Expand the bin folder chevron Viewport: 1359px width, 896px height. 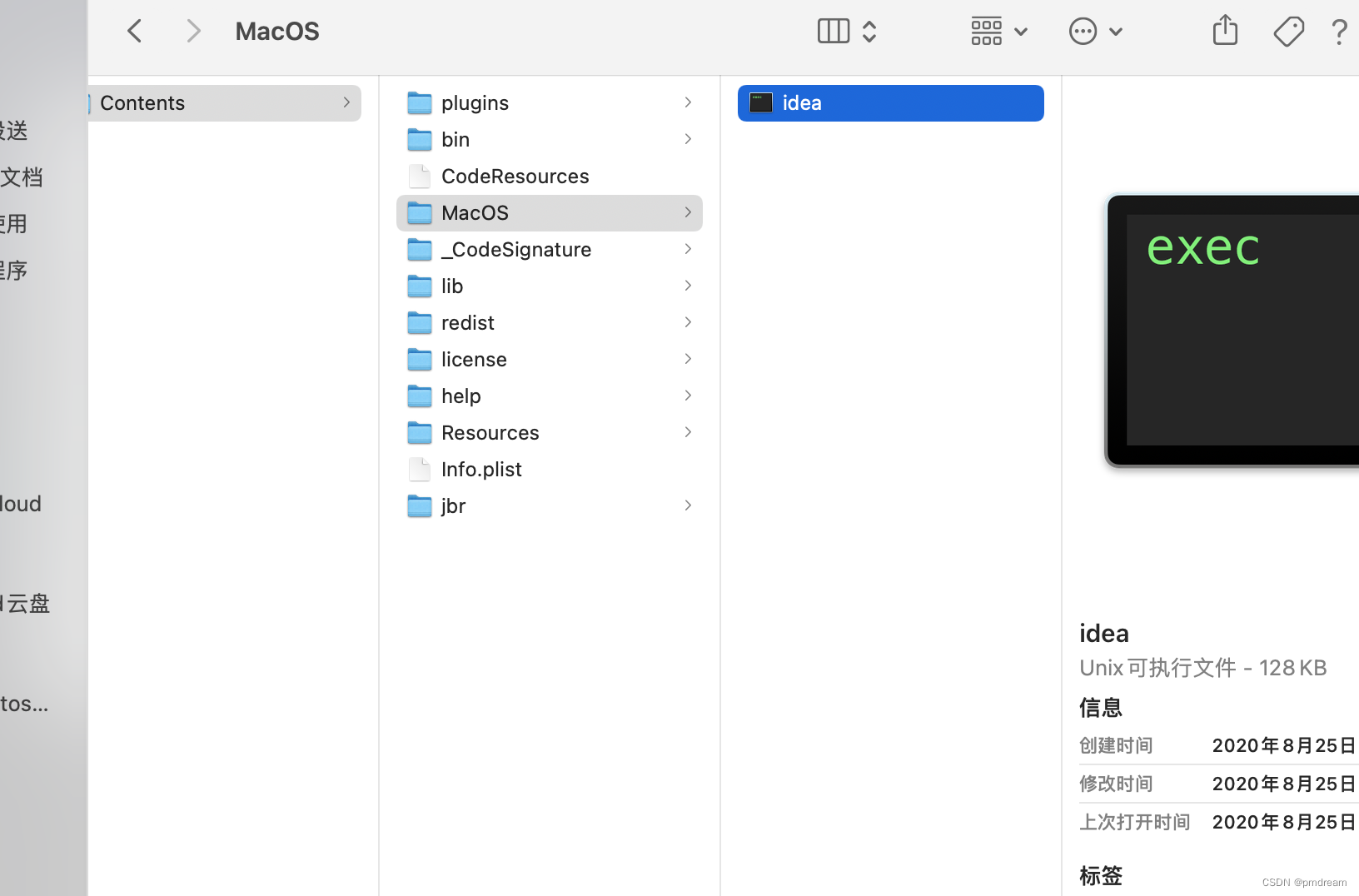coord(688,139)
